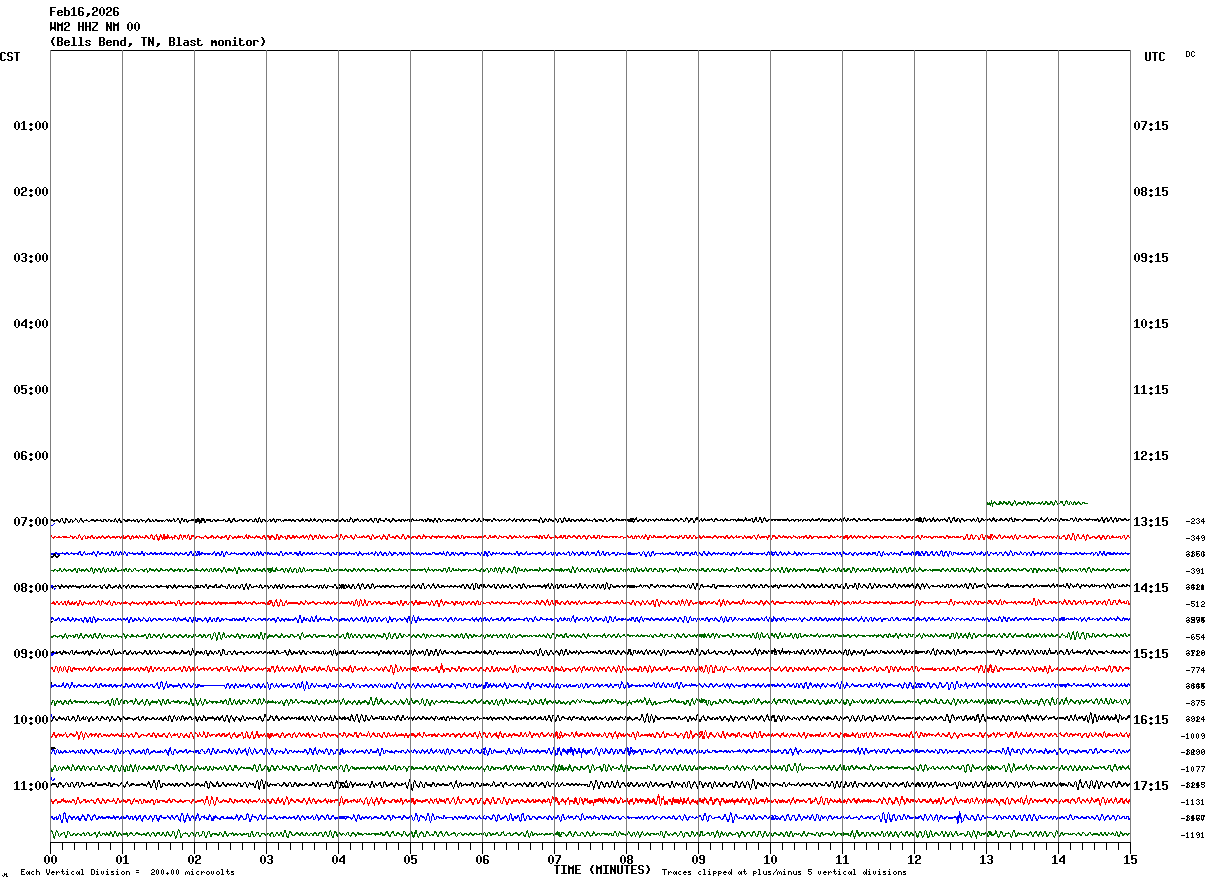Pick minute 04 tick label on bottom axis

point(338,860)
